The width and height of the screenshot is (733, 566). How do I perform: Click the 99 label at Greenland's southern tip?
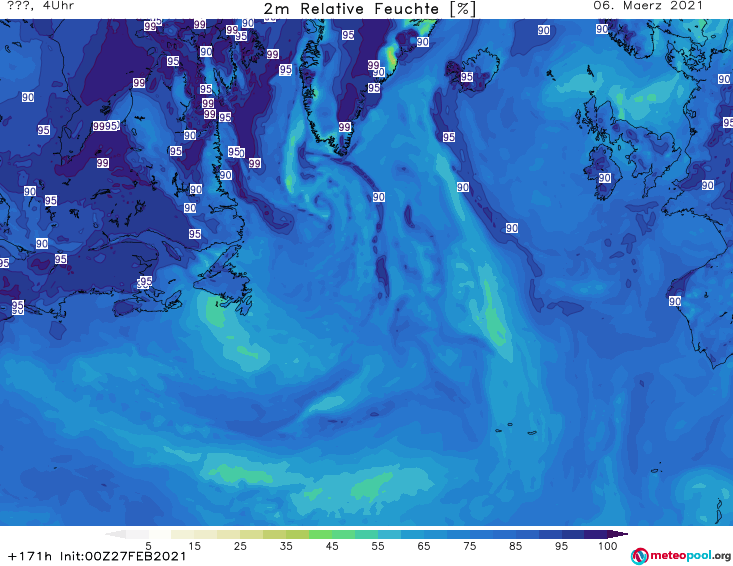pos(345,127)
